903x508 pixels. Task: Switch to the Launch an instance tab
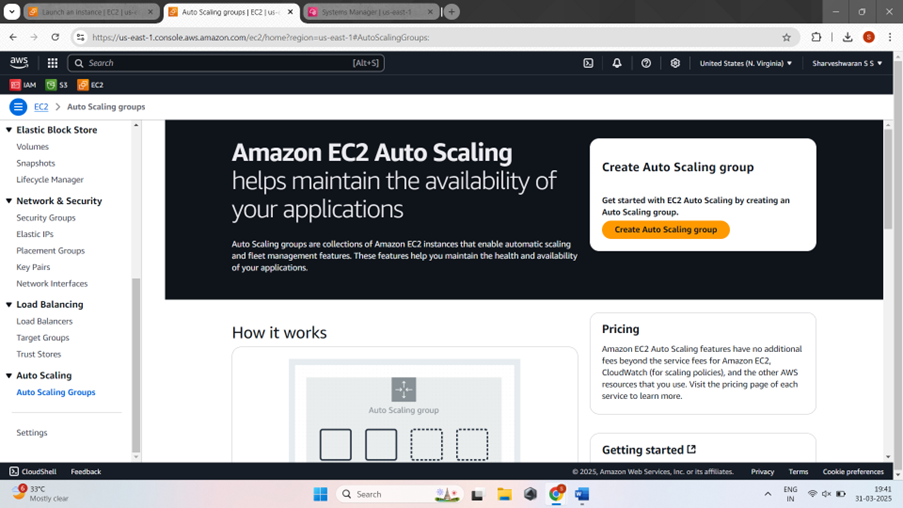click(89, 12)
